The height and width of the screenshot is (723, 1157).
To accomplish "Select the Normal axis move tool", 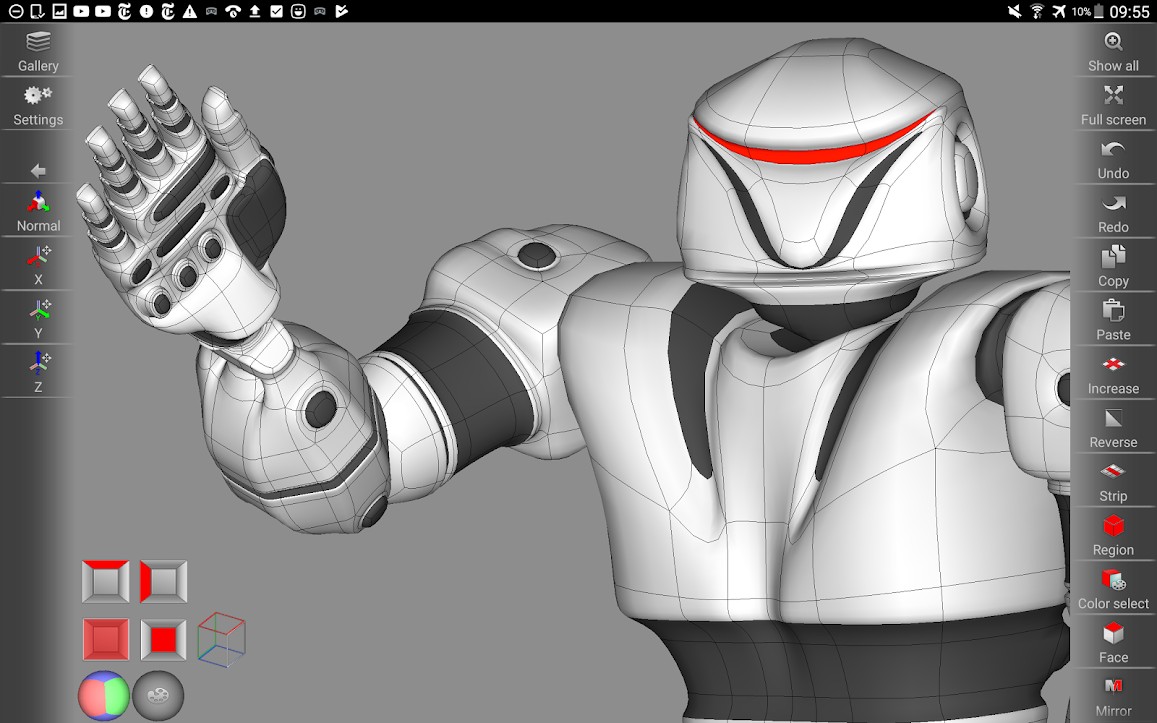I will [38, 211].
